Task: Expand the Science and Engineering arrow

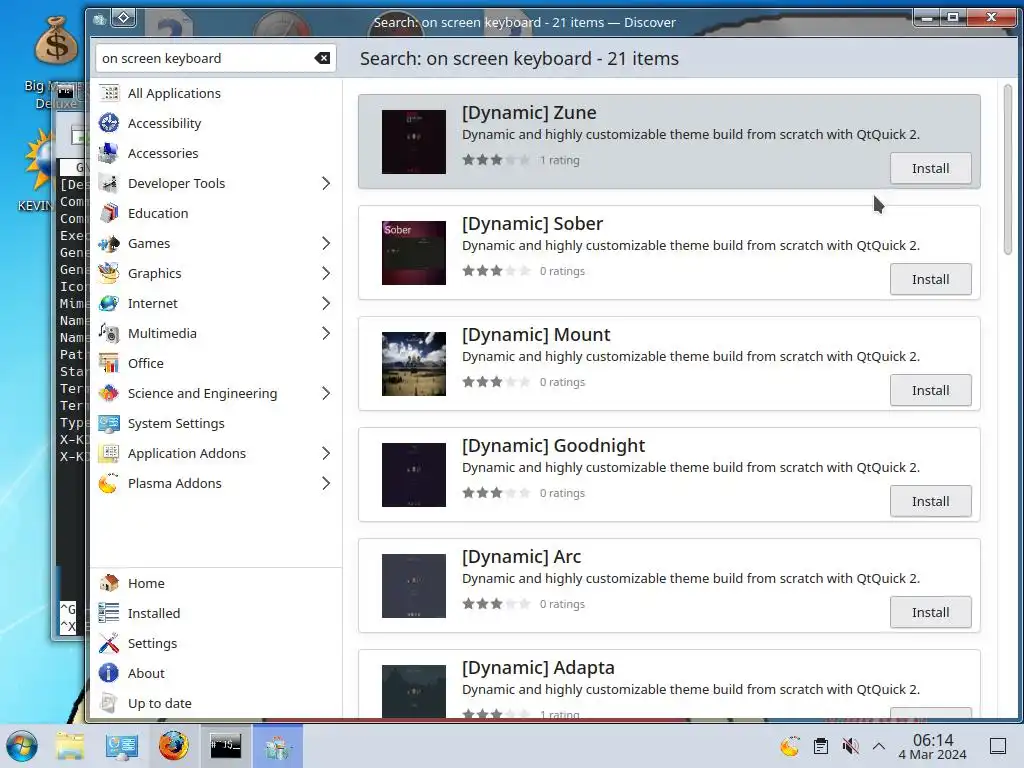Action: coord(326,394)
